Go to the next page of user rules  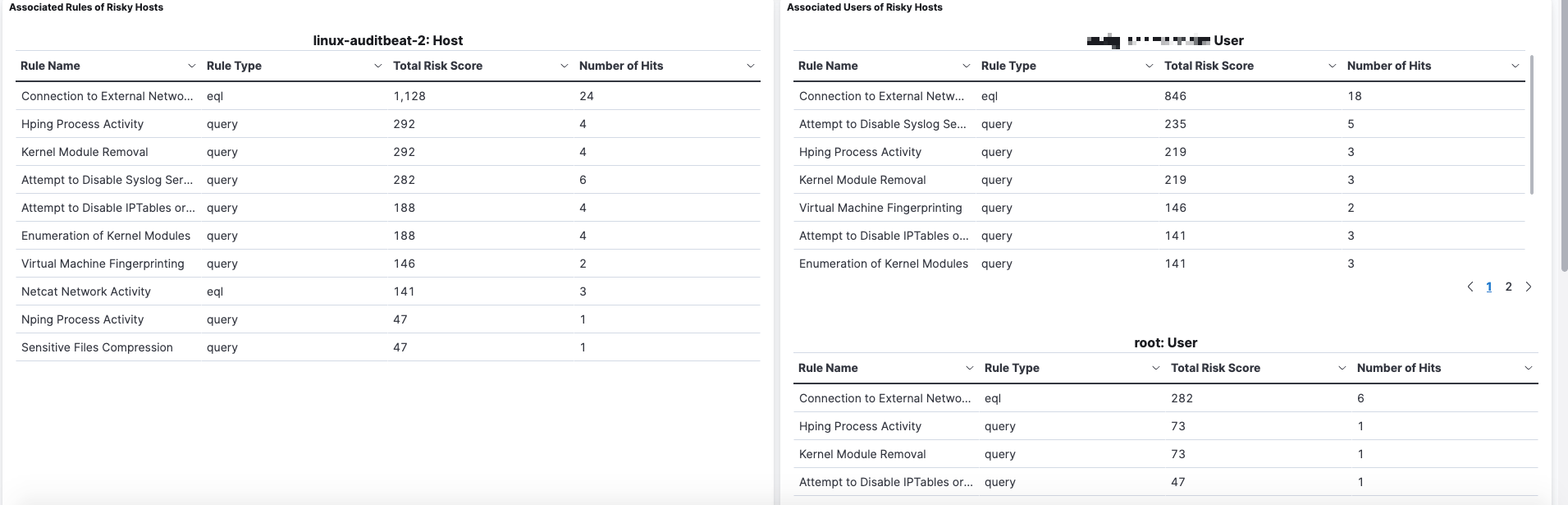pyautogui.click(x=1528, y=287)
